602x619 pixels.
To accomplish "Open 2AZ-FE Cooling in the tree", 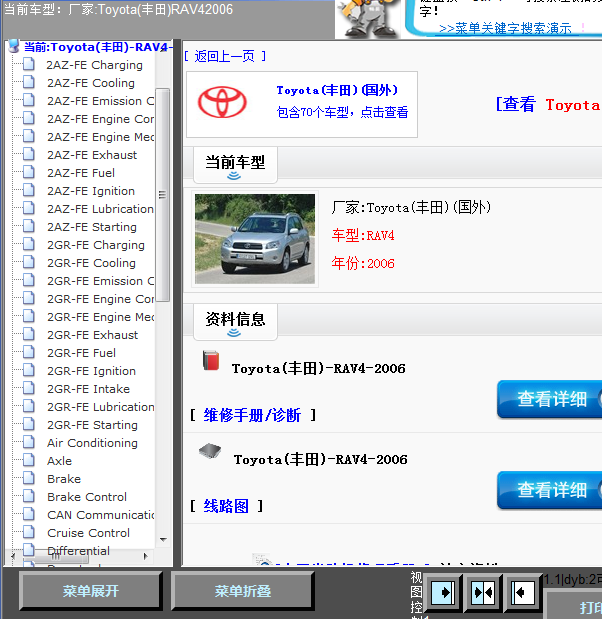I will pyautogui.click(x=91, y=83).
